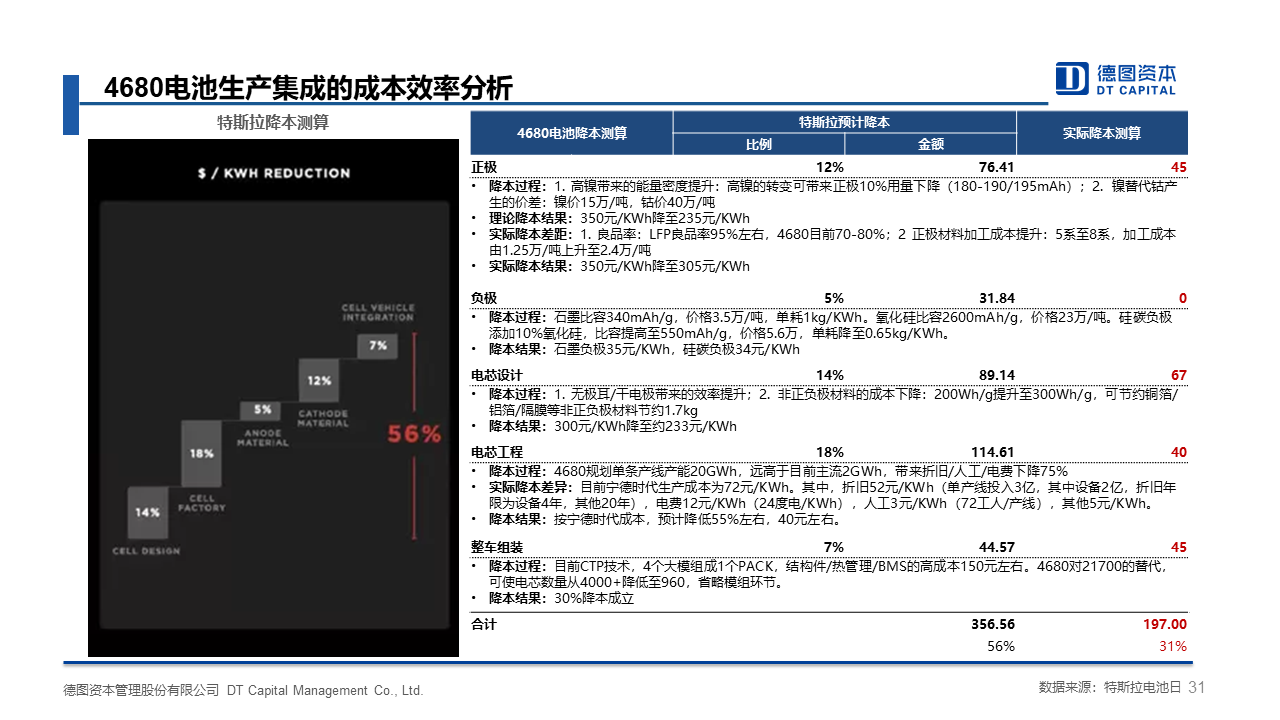Click the 合计 total row label
This screenshot has width=1280, height=720.
point(484,624)
